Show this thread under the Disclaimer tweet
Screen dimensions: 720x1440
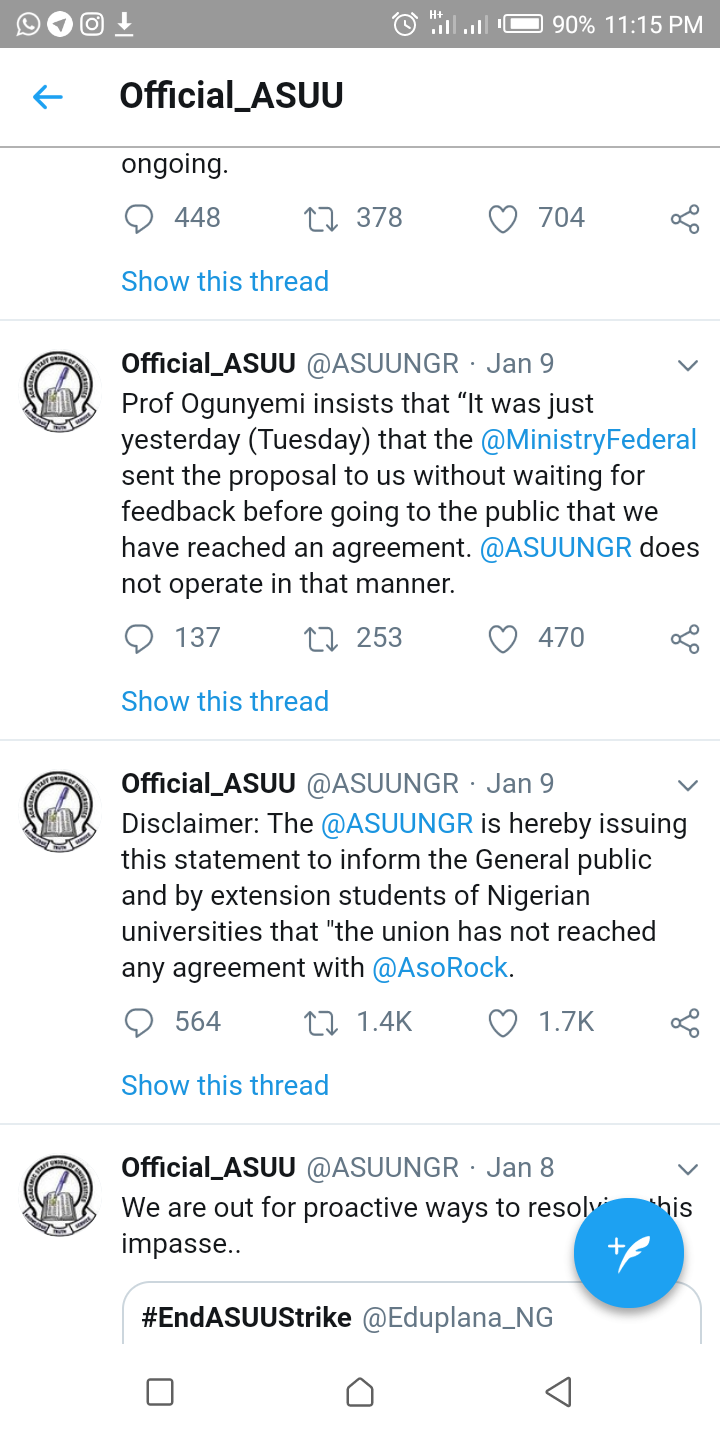[225, 1085]
